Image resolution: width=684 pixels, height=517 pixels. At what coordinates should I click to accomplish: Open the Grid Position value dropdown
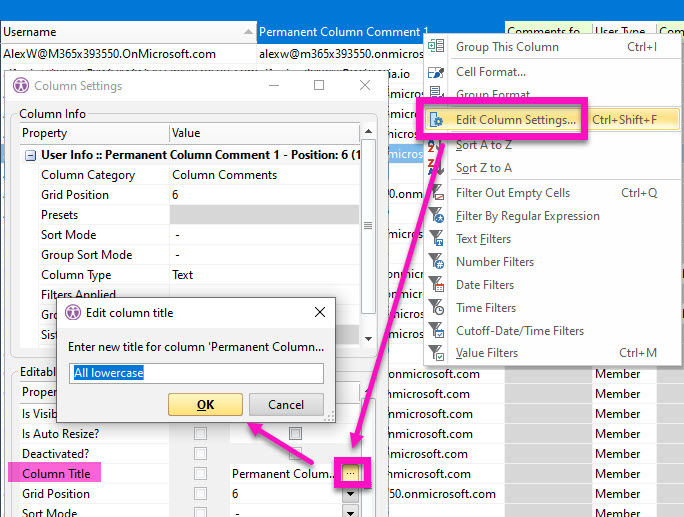point(350,494)
